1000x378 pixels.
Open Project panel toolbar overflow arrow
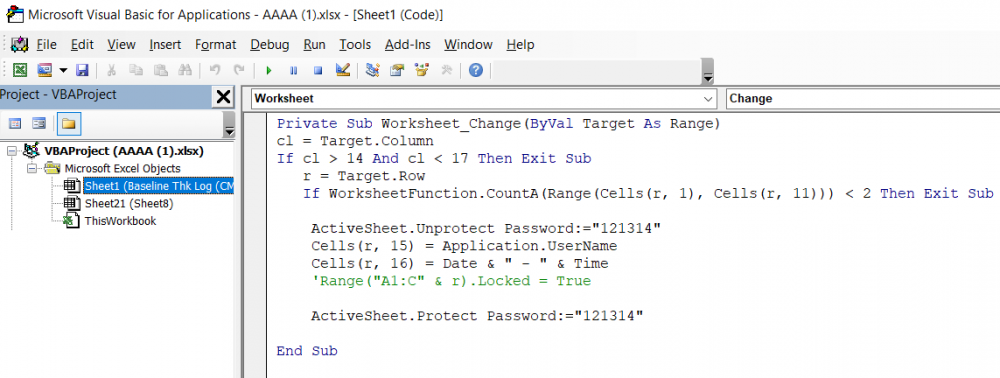point(230,124)
